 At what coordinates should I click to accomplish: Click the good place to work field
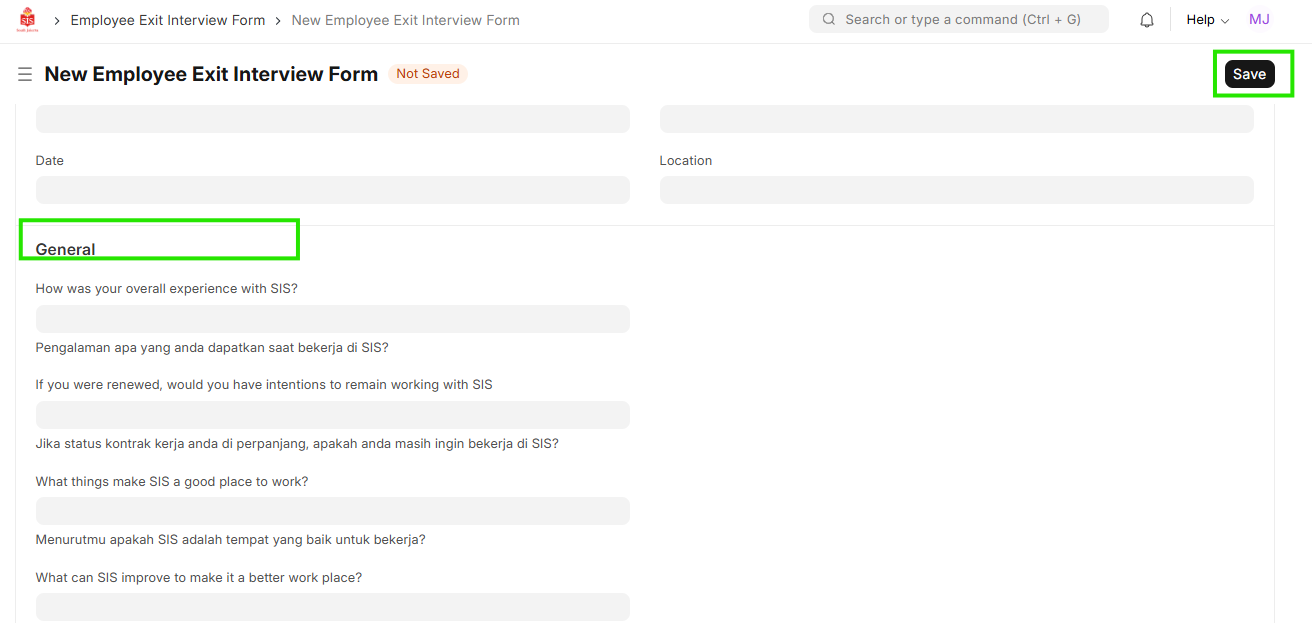[x=333, y=511]
